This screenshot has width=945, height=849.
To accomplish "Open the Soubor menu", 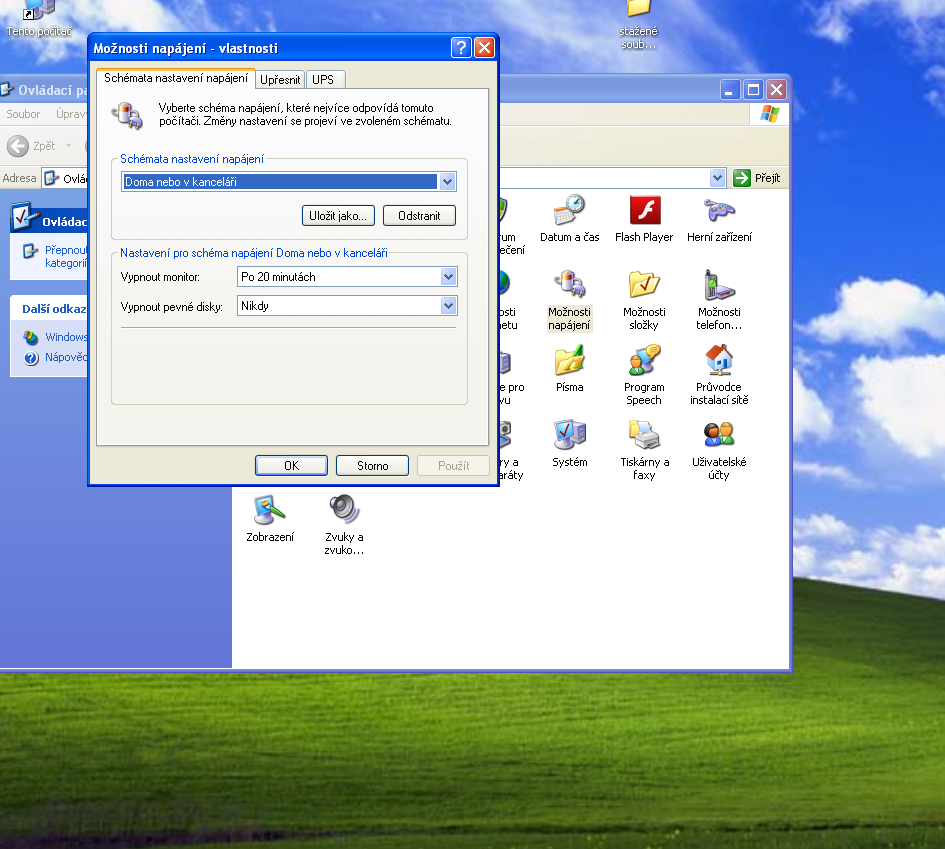I will pyautogui.click(x=24, y=114).
